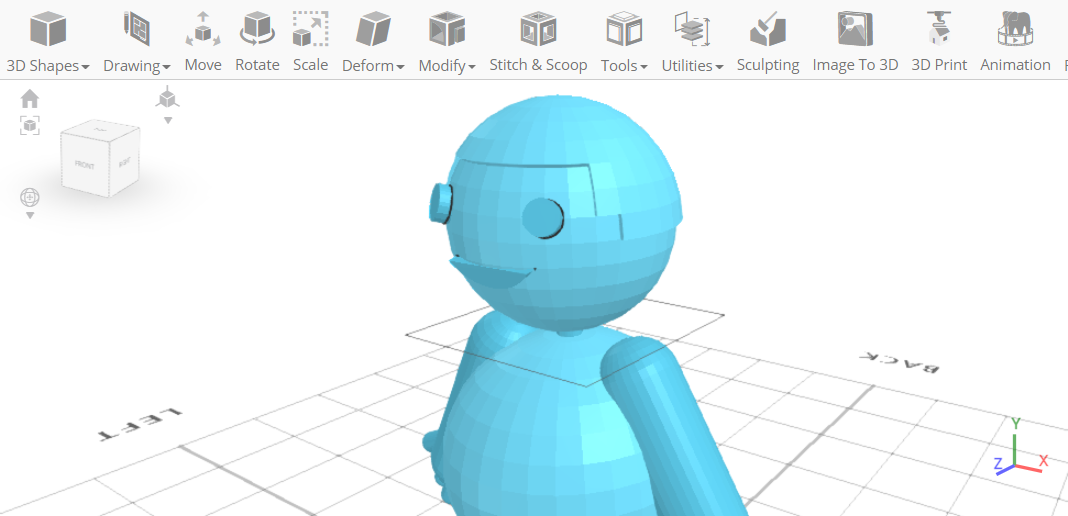Viewport: 1068px width, 516px height.
Task: Click the 3D Print label
Action: (939, 65)
